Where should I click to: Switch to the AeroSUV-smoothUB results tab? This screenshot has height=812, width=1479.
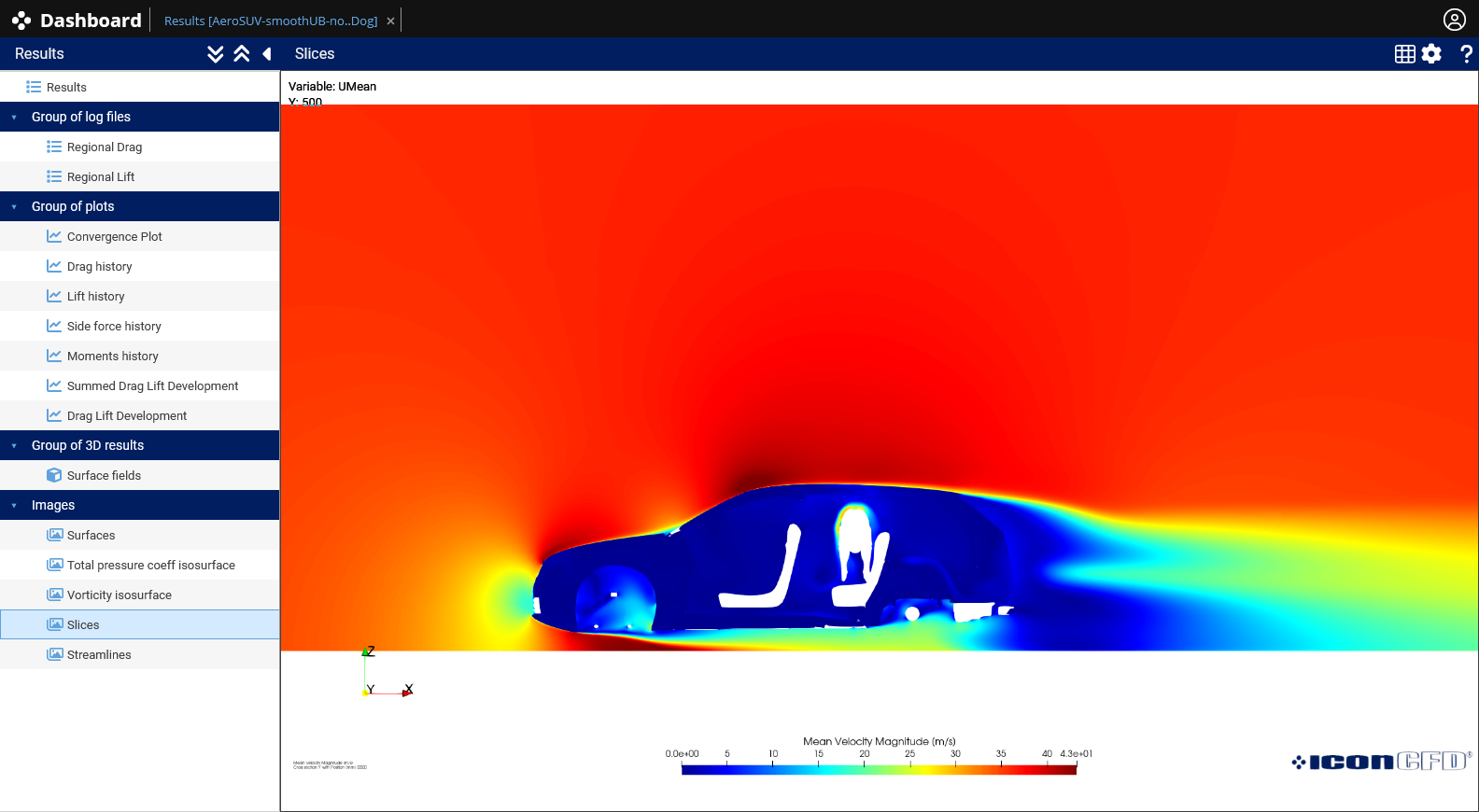pos(271,21)
